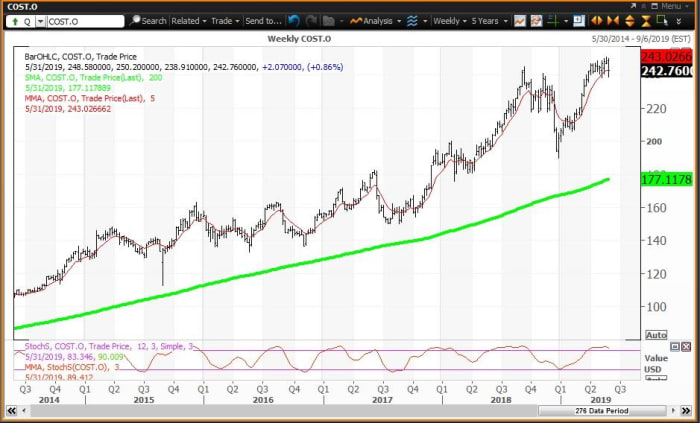Click the SMA 200 legend label
The width and height of the screenshot is (700, 423).
tap(93, 78)
